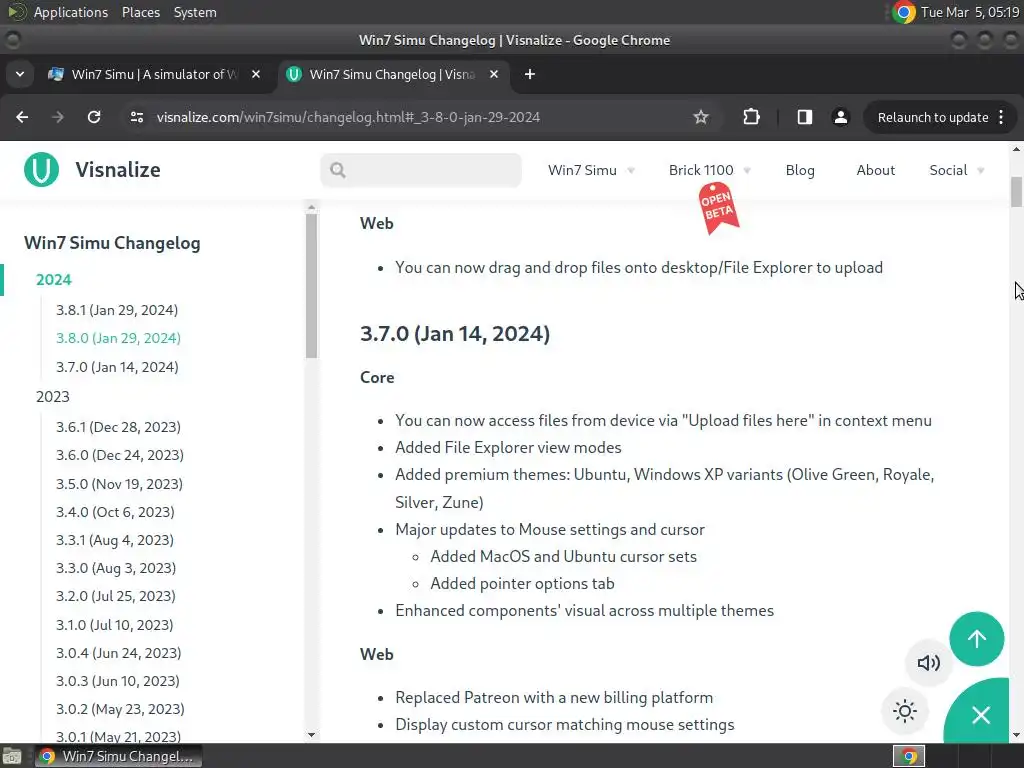Viewport: 1024px width, 768px height.
Task: Click the site search input field
Action: click(x=421, y=170)
